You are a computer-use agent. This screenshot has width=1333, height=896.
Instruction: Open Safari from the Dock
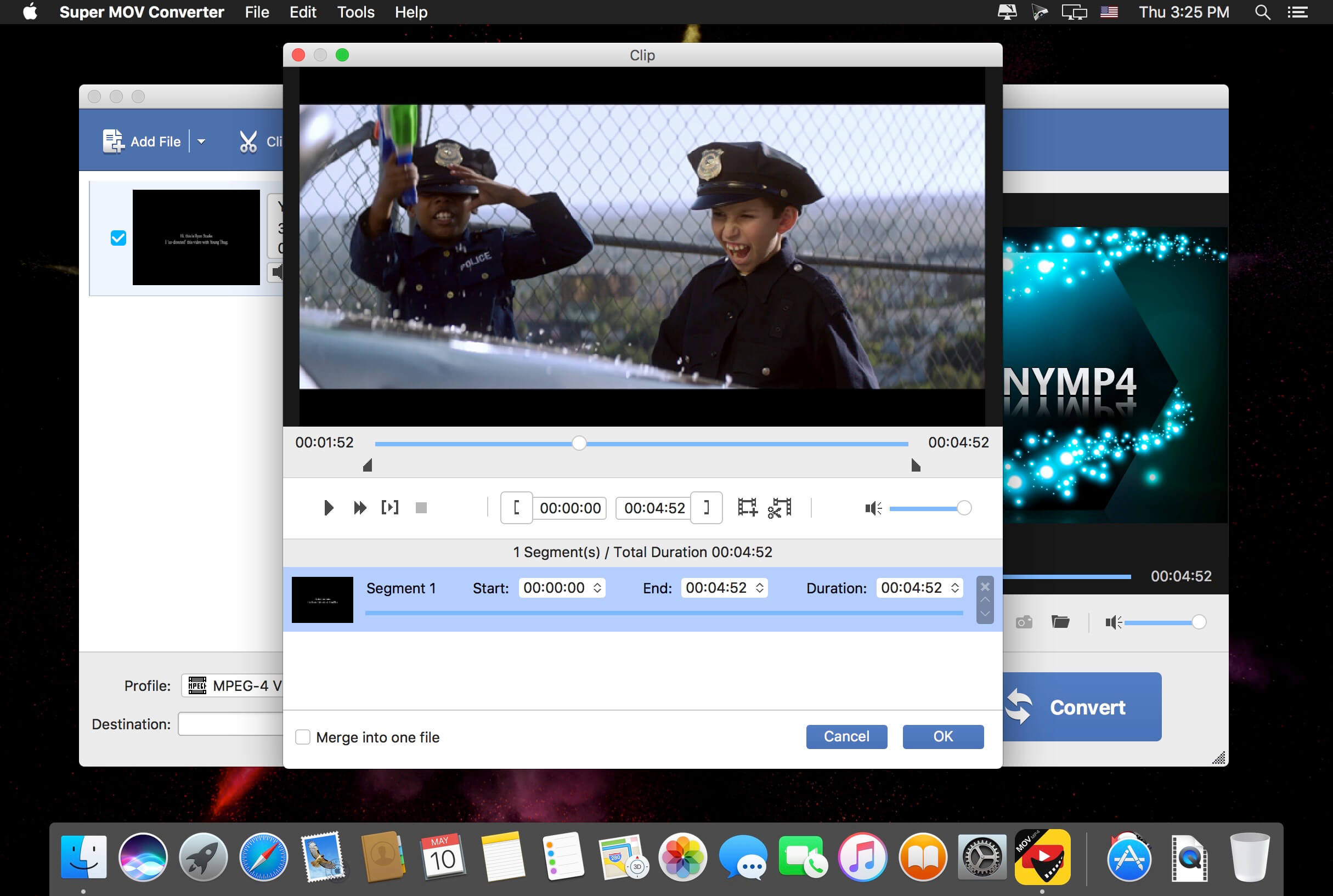[x=263, y=857]
